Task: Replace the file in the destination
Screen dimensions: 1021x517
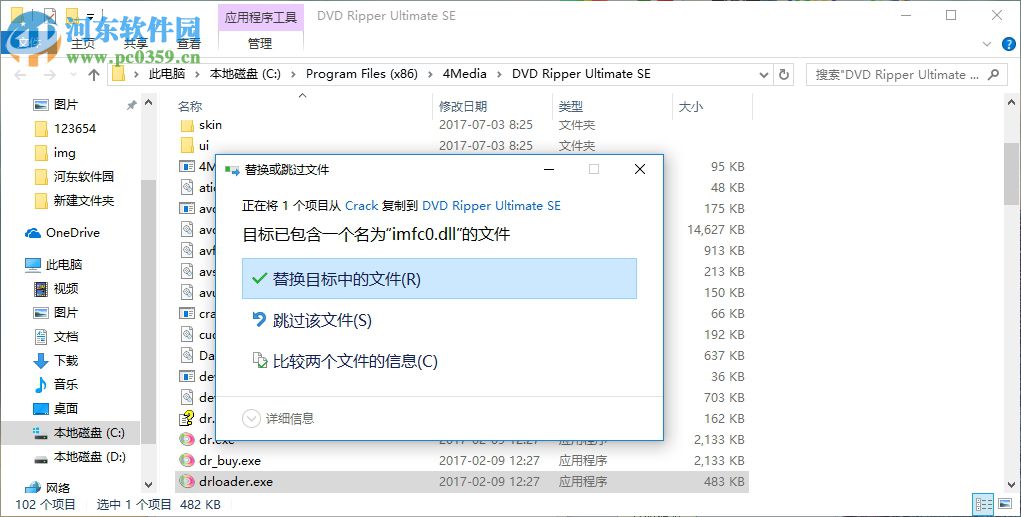Action: (439, 279)
